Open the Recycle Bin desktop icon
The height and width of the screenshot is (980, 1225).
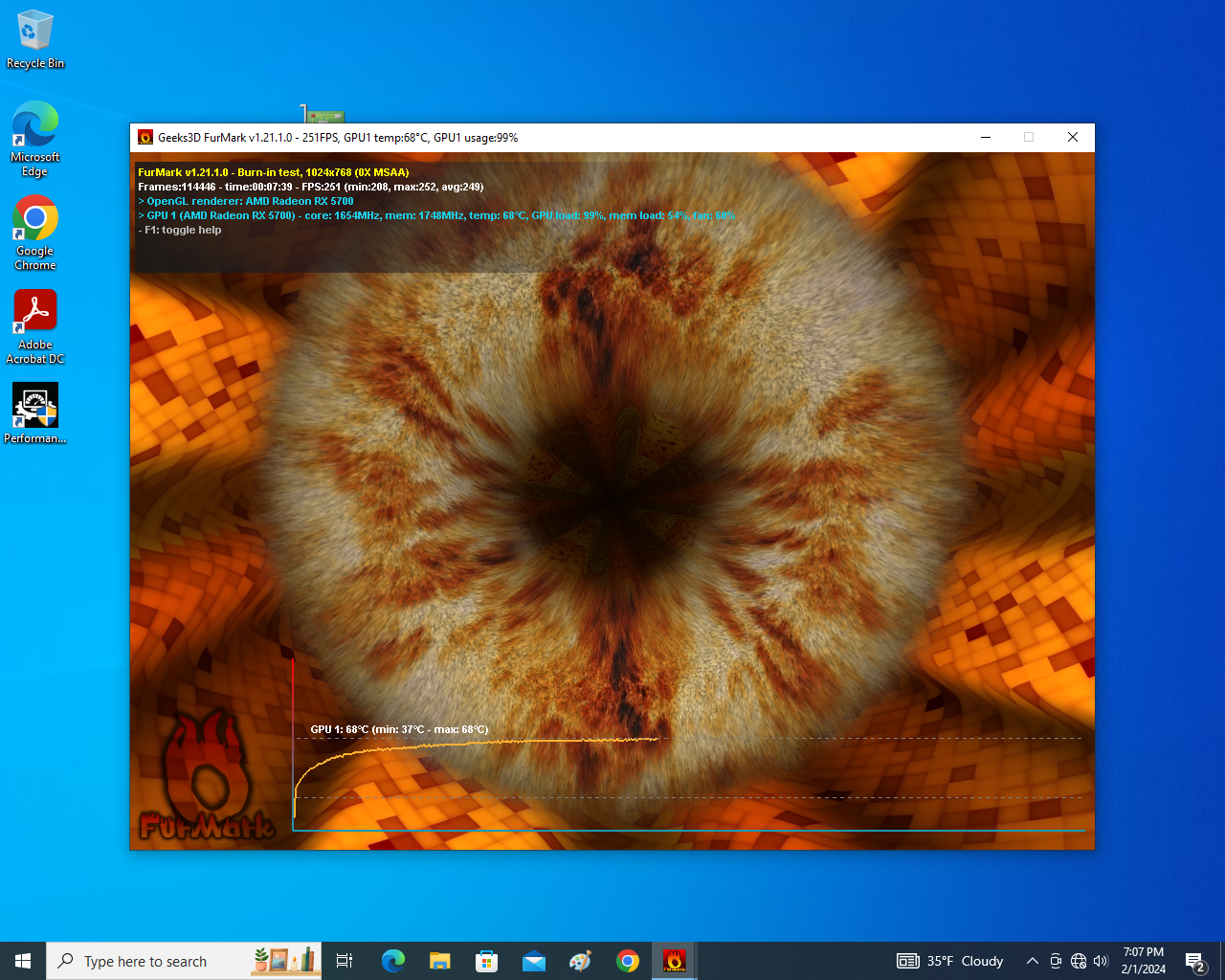(34, 38)
